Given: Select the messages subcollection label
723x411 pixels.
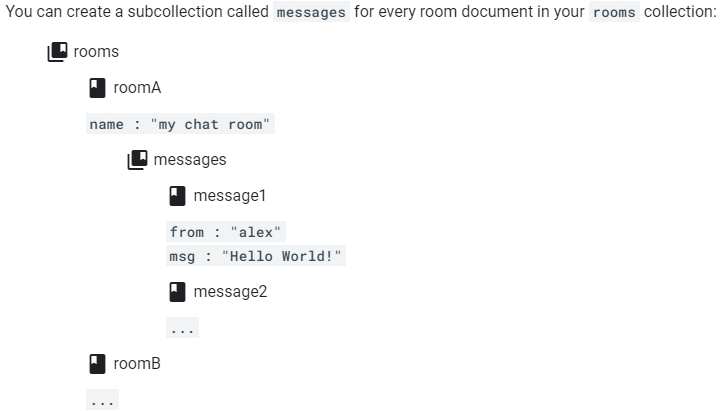Looking at the screenshot, I should (190, 160).
